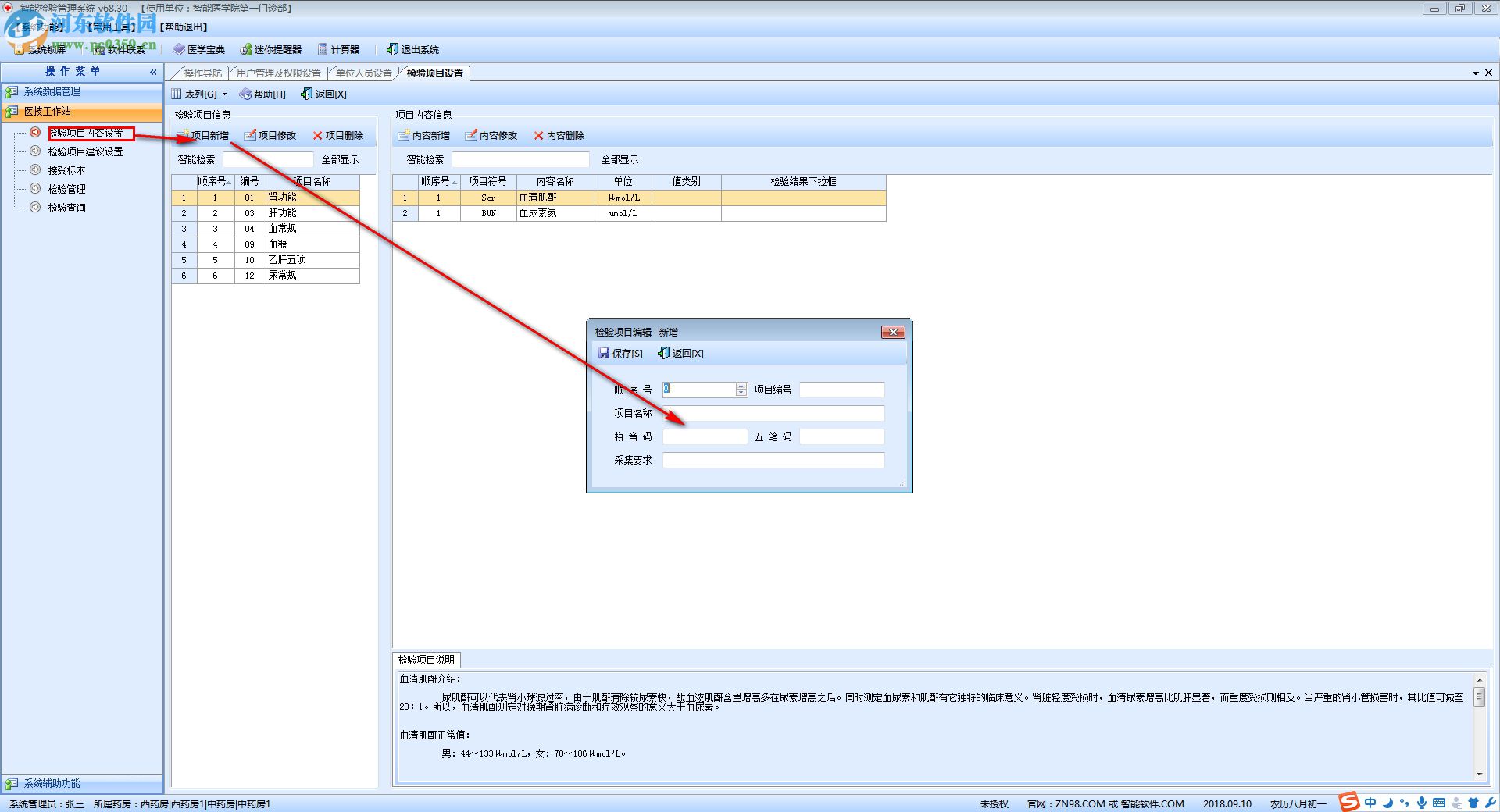Image resolution: width=1500 pixels, height=812 pixels.
Task: Open the tab list dropdown arrow
Action: pos(1476,73)
